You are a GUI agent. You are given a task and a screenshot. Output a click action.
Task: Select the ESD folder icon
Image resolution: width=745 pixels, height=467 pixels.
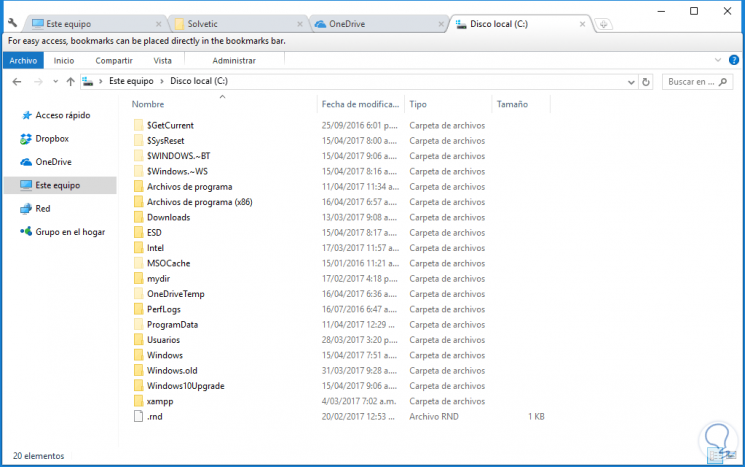tap(138, 232)
